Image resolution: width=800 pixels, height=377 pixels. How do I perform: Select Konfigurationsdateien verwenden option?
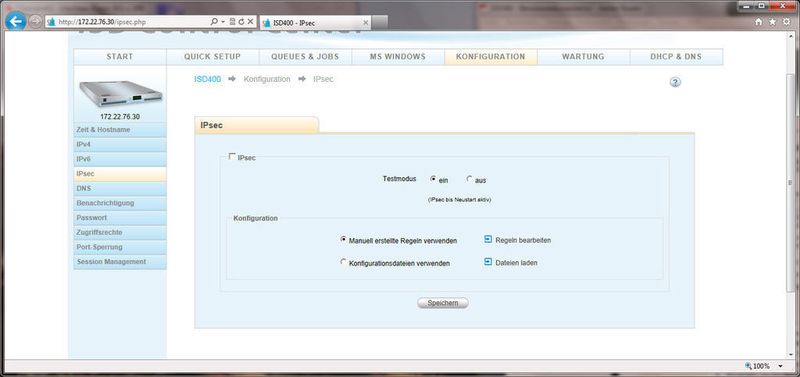[x=343, y=262]
